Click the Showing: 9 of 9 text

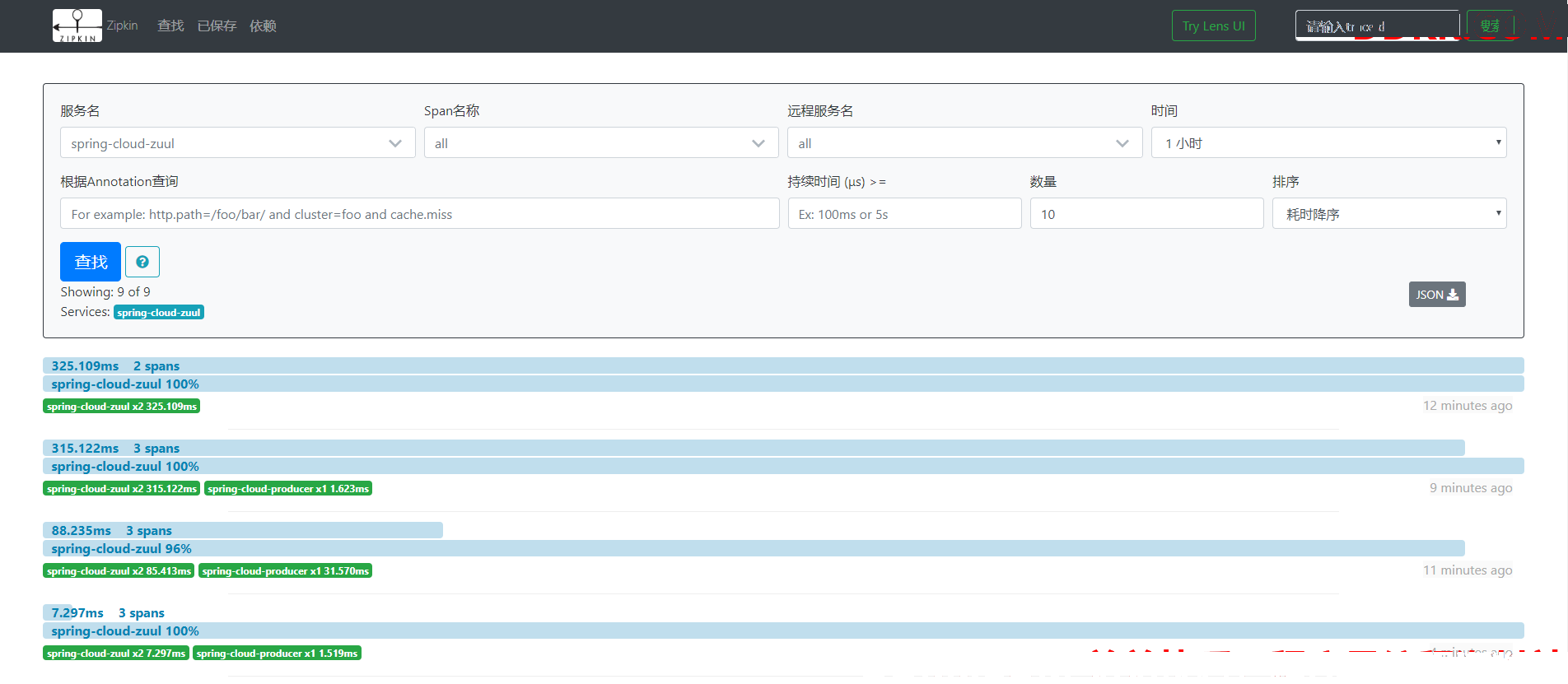[x=105, y=291]
